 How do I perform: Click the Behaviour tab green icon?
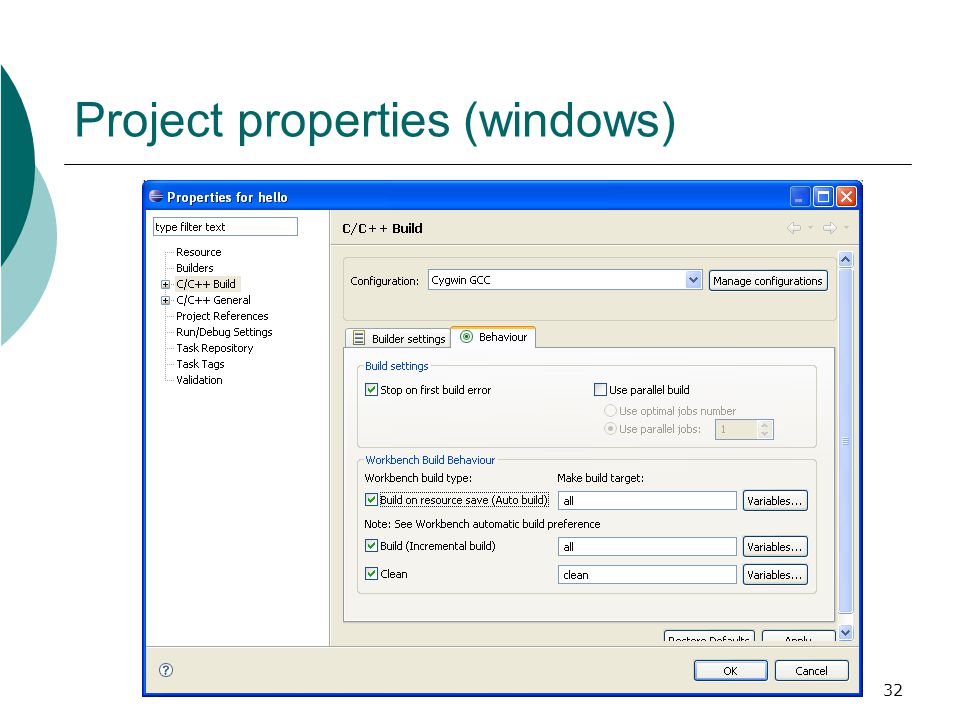click(467, 337)
